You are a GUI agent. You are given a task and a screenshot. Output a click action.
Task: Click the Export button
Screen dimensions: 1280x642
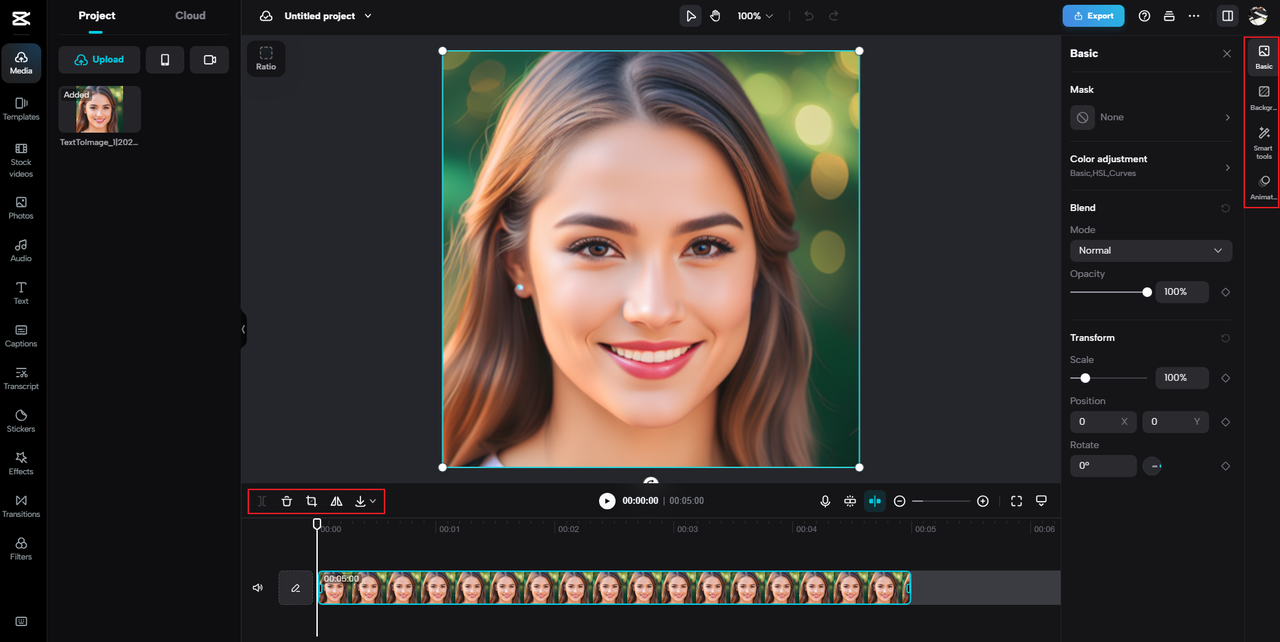(x=1093, y=16)
